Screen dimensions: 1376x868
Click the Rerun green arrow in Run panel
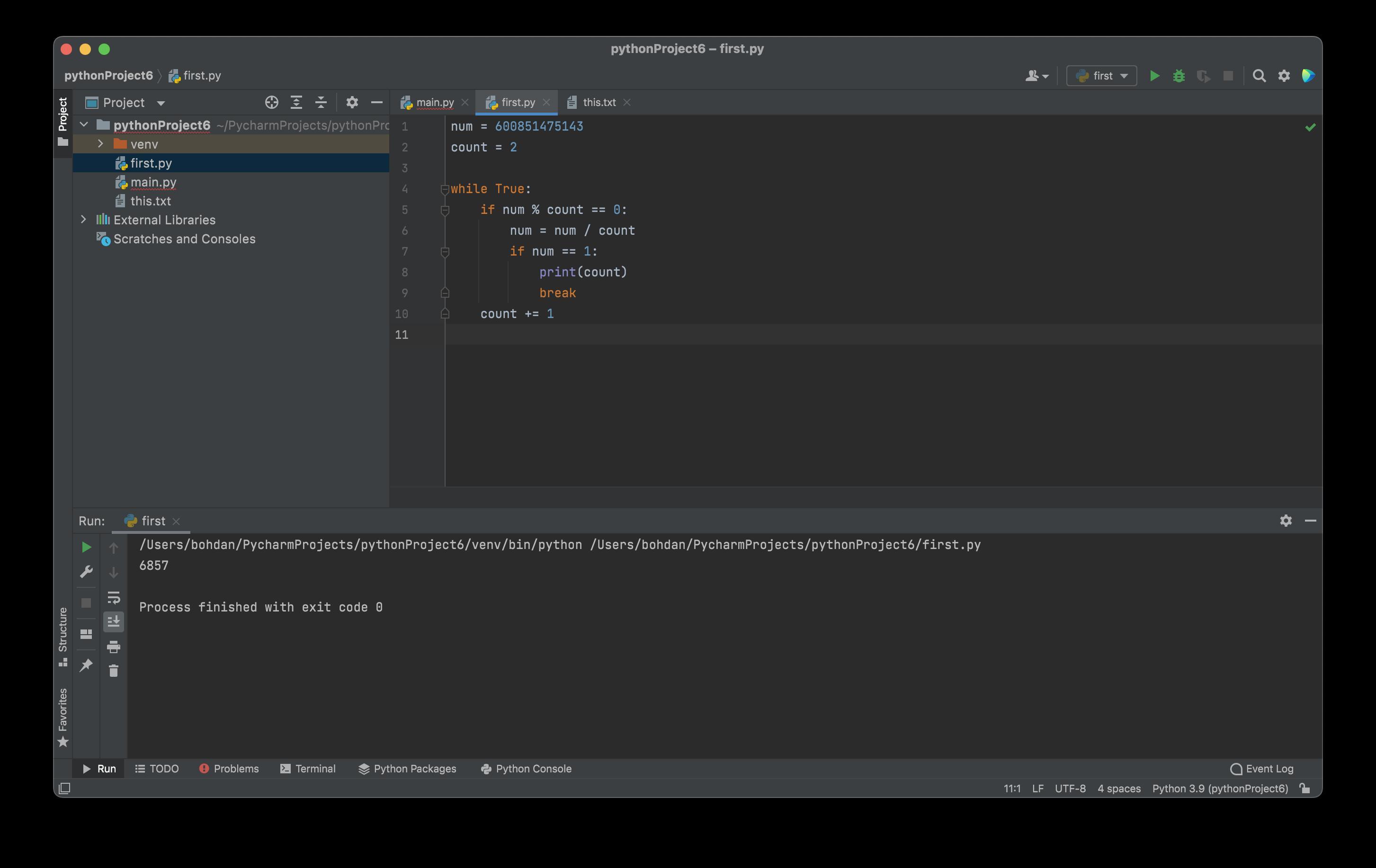click(86, 547)
